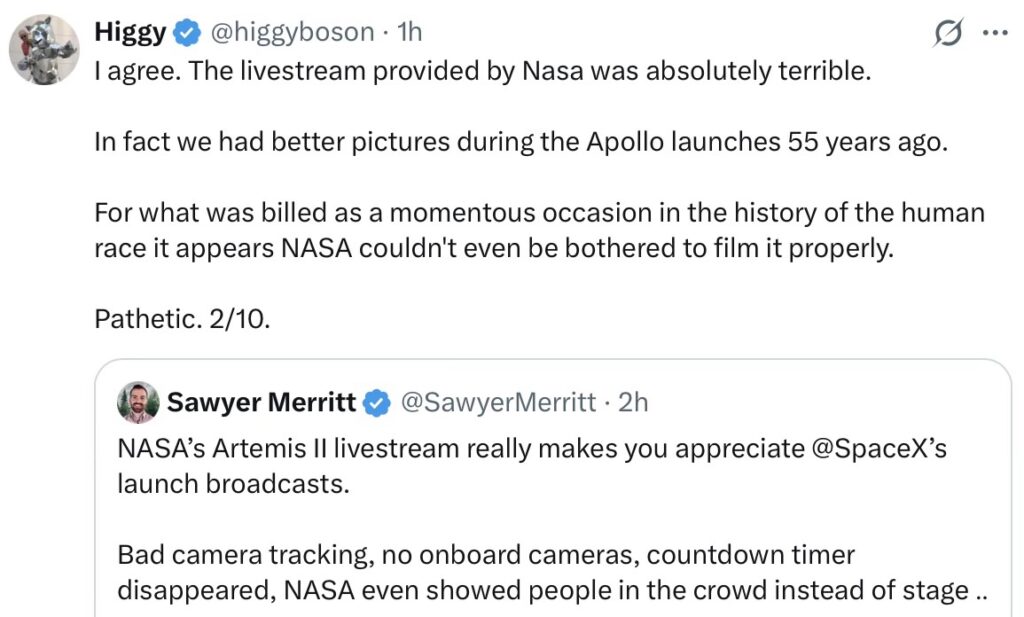The image size is (1024, 617).
Task: Click the 'billed as a momentous occasion' line
Action: pyautogui.click(x=539, y=213)
